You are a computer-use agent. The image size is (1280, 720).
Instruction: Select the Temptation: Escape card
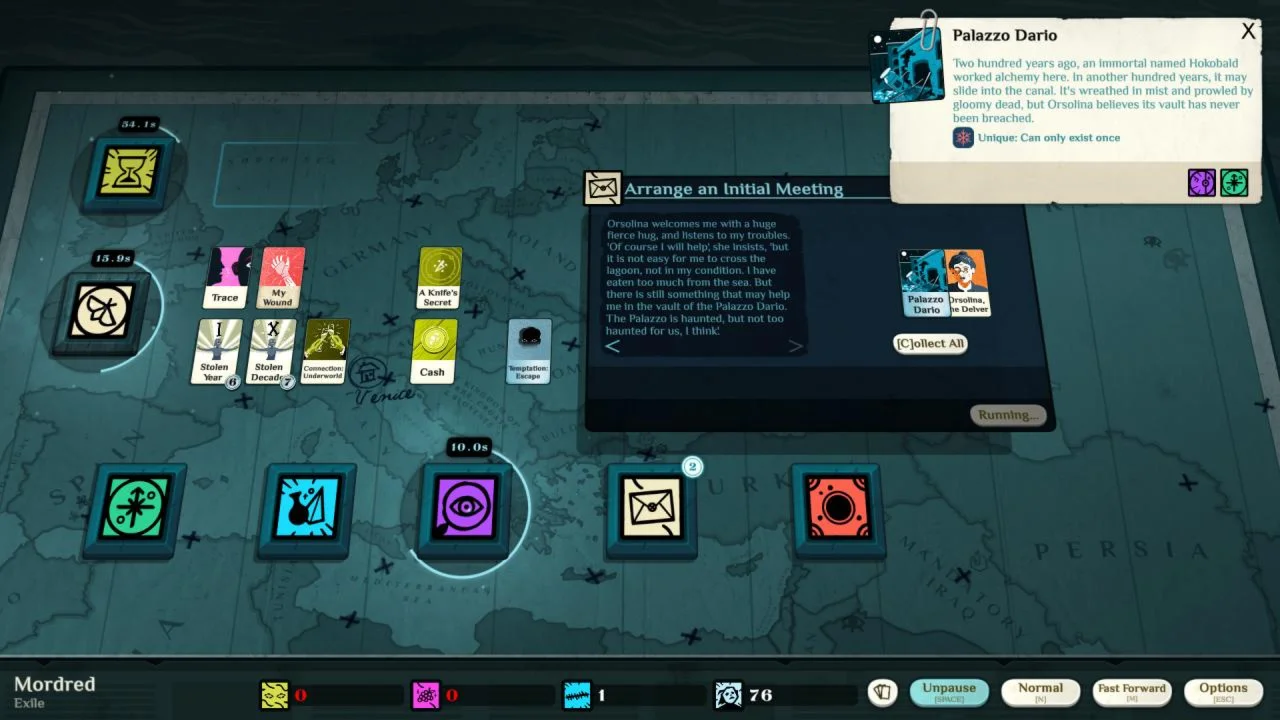click(x=529, y=351)
